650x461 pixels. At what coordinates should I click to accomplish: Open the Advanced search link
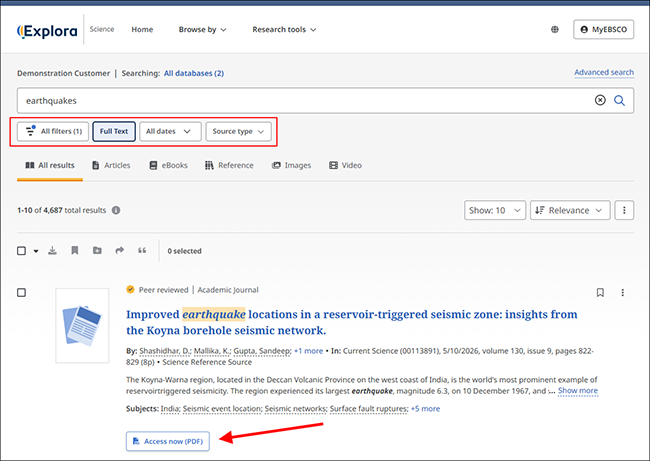[604, 73]
